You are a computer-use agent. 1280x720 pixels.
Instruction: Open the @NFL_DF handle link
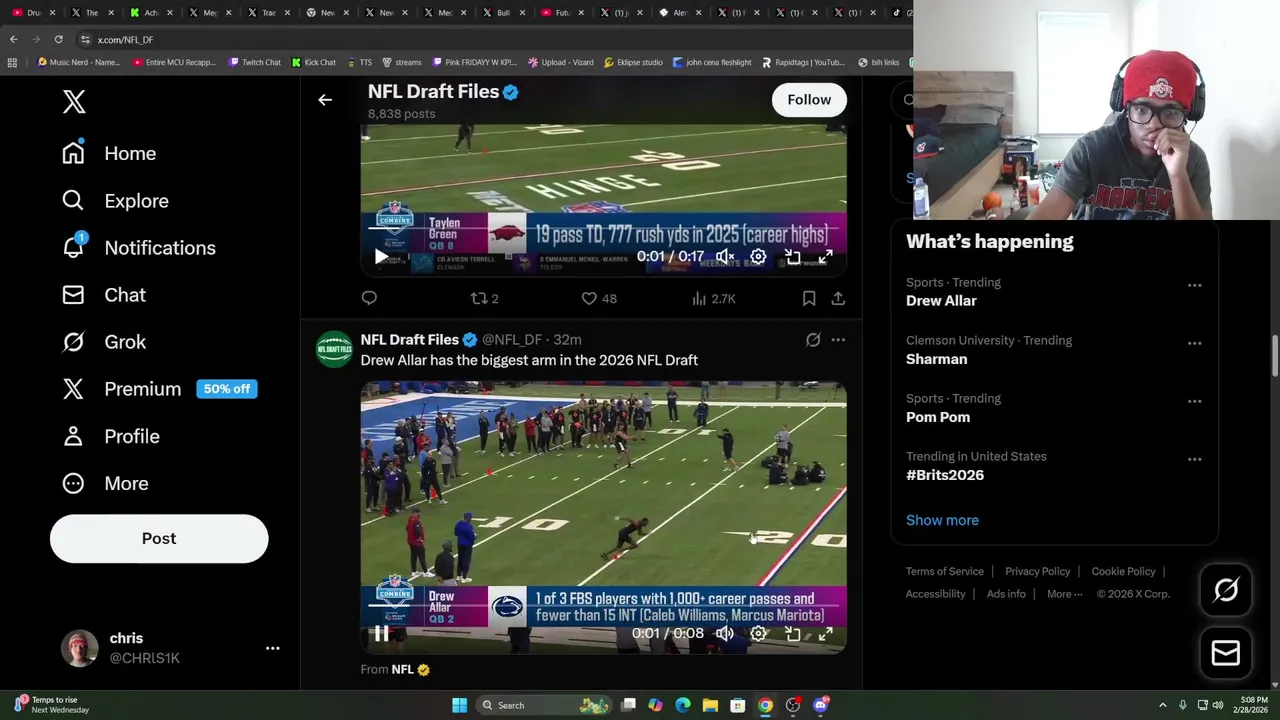(512, 340)
